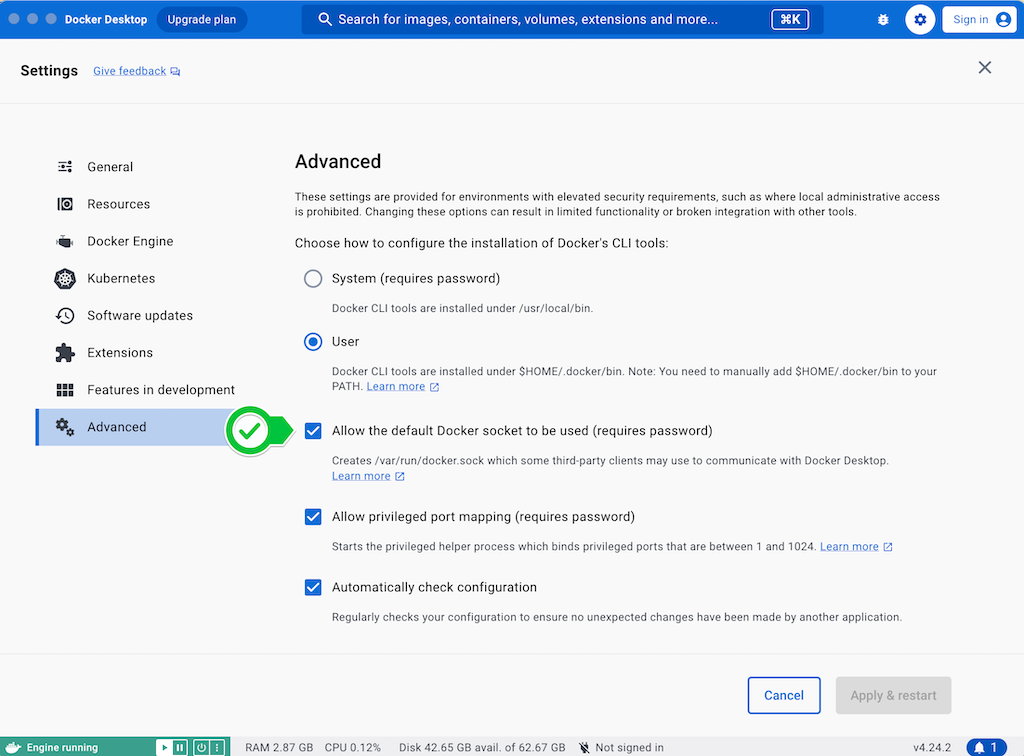Click external link icon after privileged ports text

888,547
